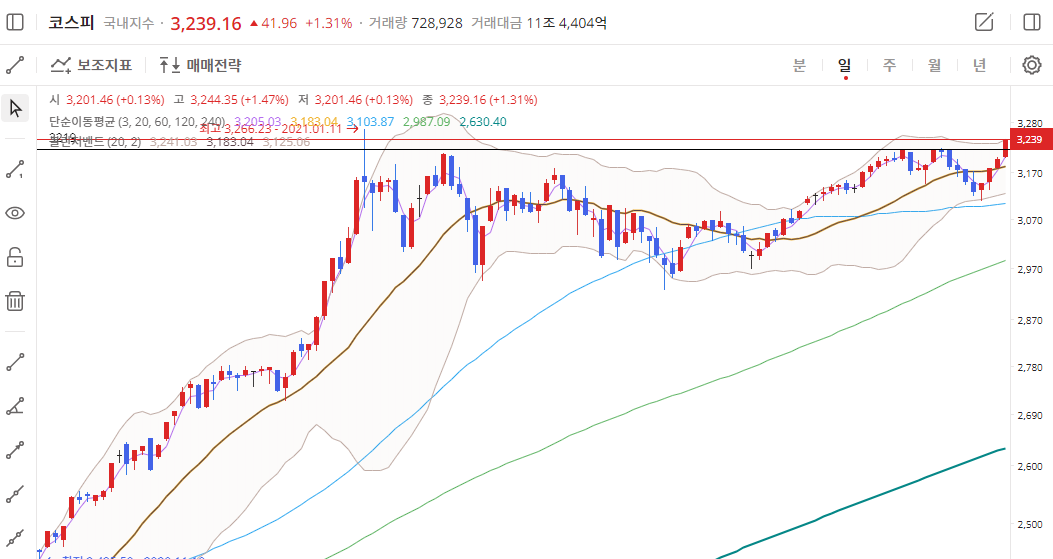Switch chart to 일 daily interval
Image resolution: width=1053 pixels, height=559 pixels.
click(844, 65)
